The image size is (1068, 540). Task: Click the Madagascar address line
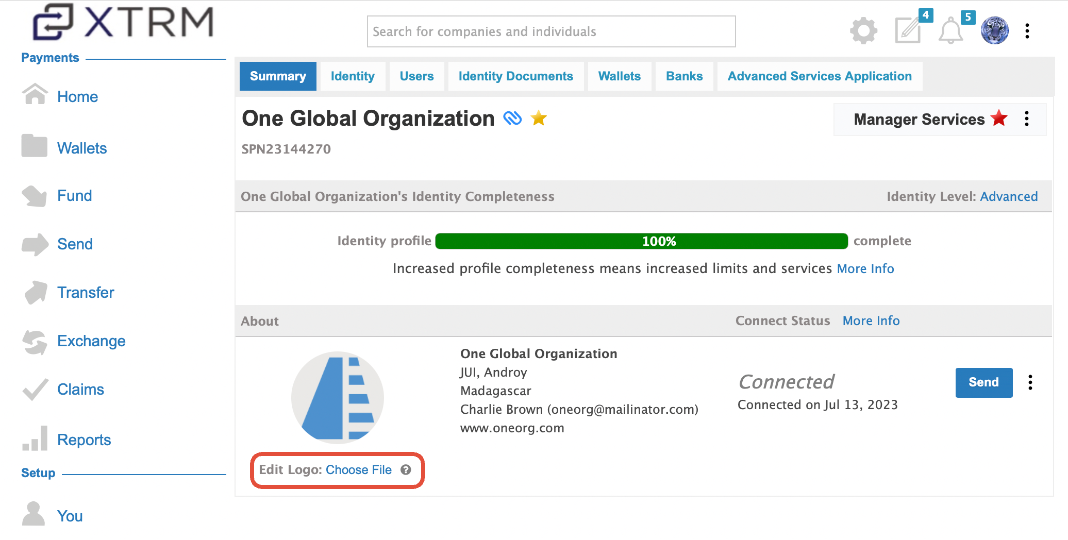pos(495,391)
